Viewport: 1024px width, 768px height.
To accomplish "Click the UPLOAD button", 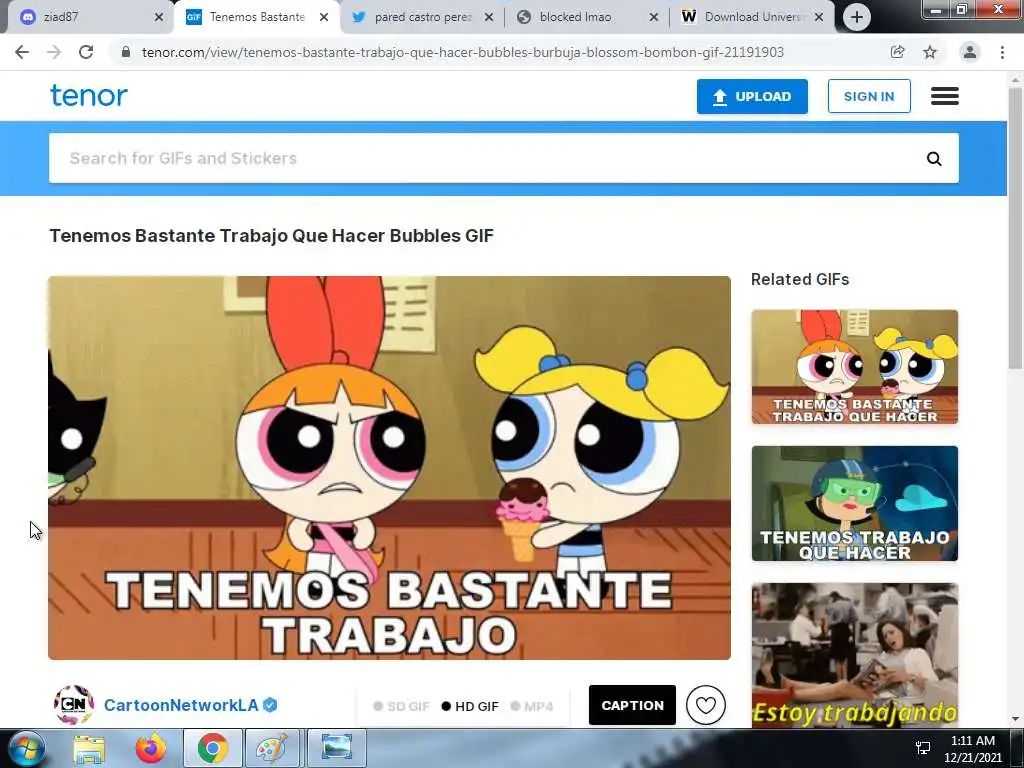I will click(x=752, y=97).
